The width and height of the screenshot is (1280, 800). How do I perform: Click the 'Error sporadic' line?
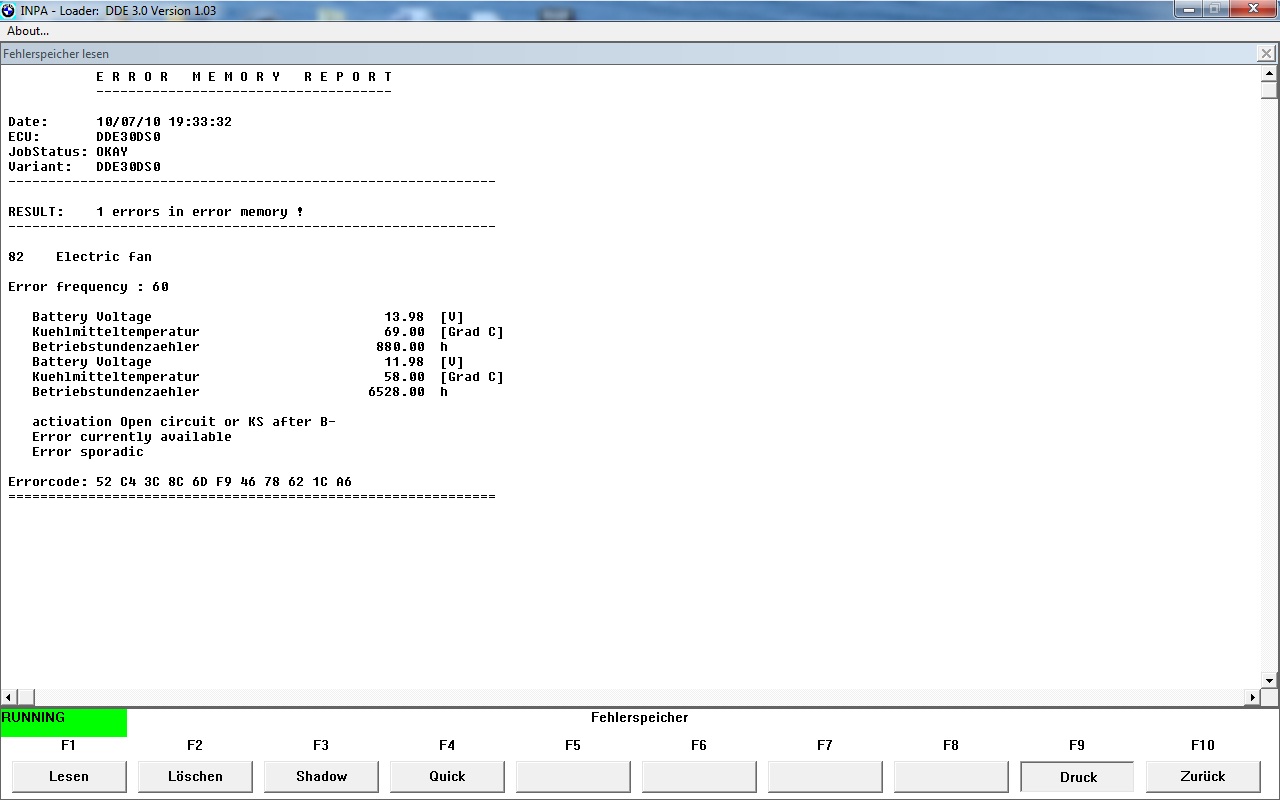[88, 452]
